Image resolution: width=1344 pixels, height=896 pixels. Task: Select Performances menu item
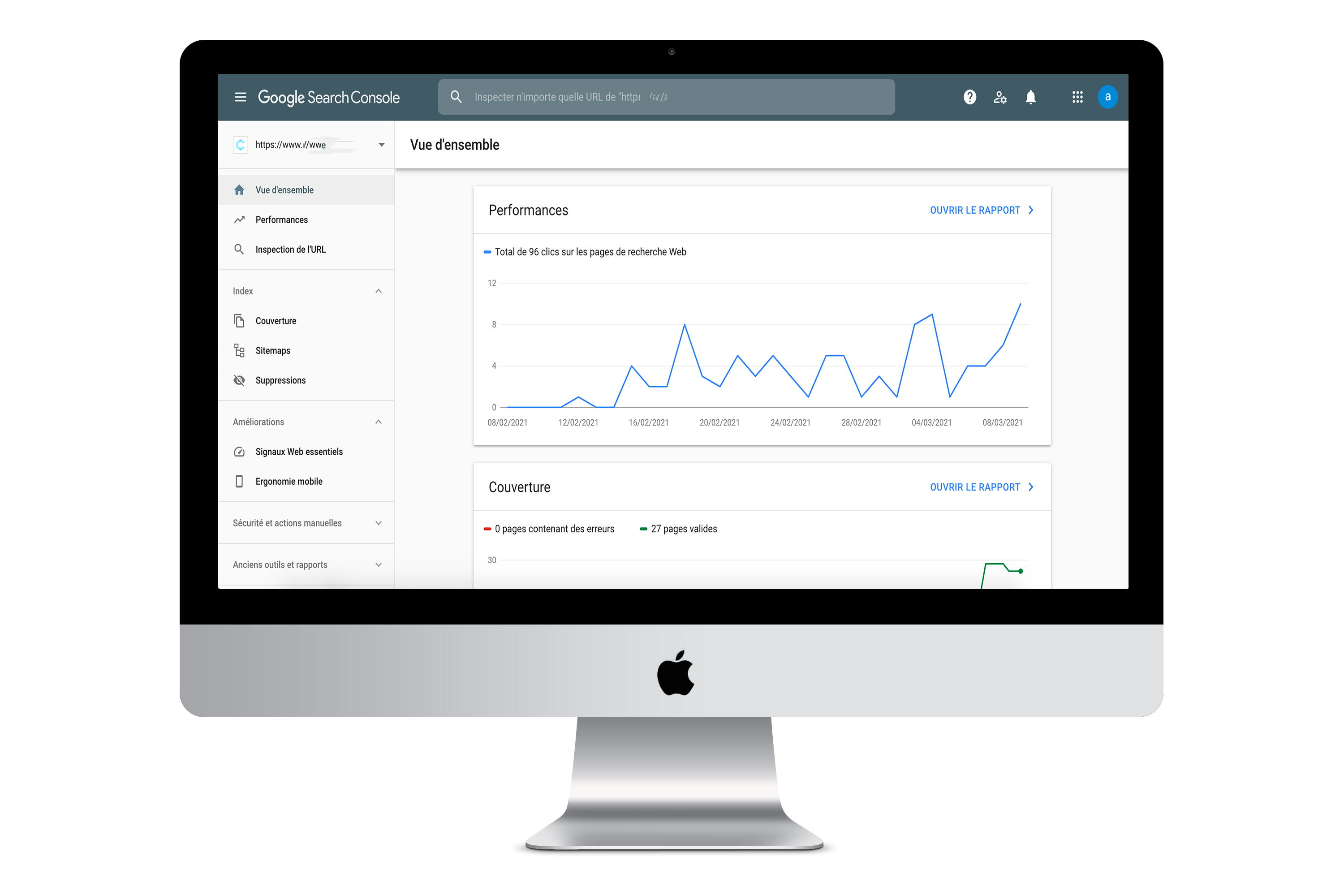(280, 219)
